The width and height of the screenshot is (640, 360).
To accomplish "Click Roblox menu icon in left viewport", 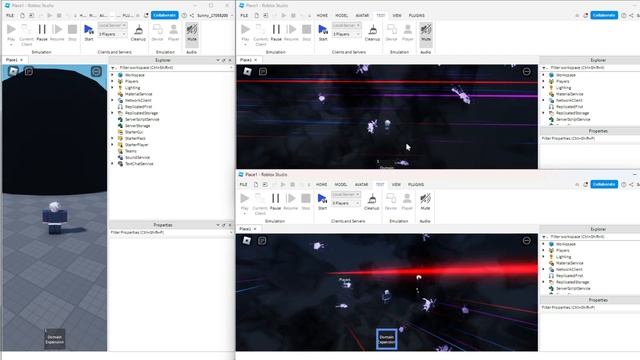I will coord(13,71).
